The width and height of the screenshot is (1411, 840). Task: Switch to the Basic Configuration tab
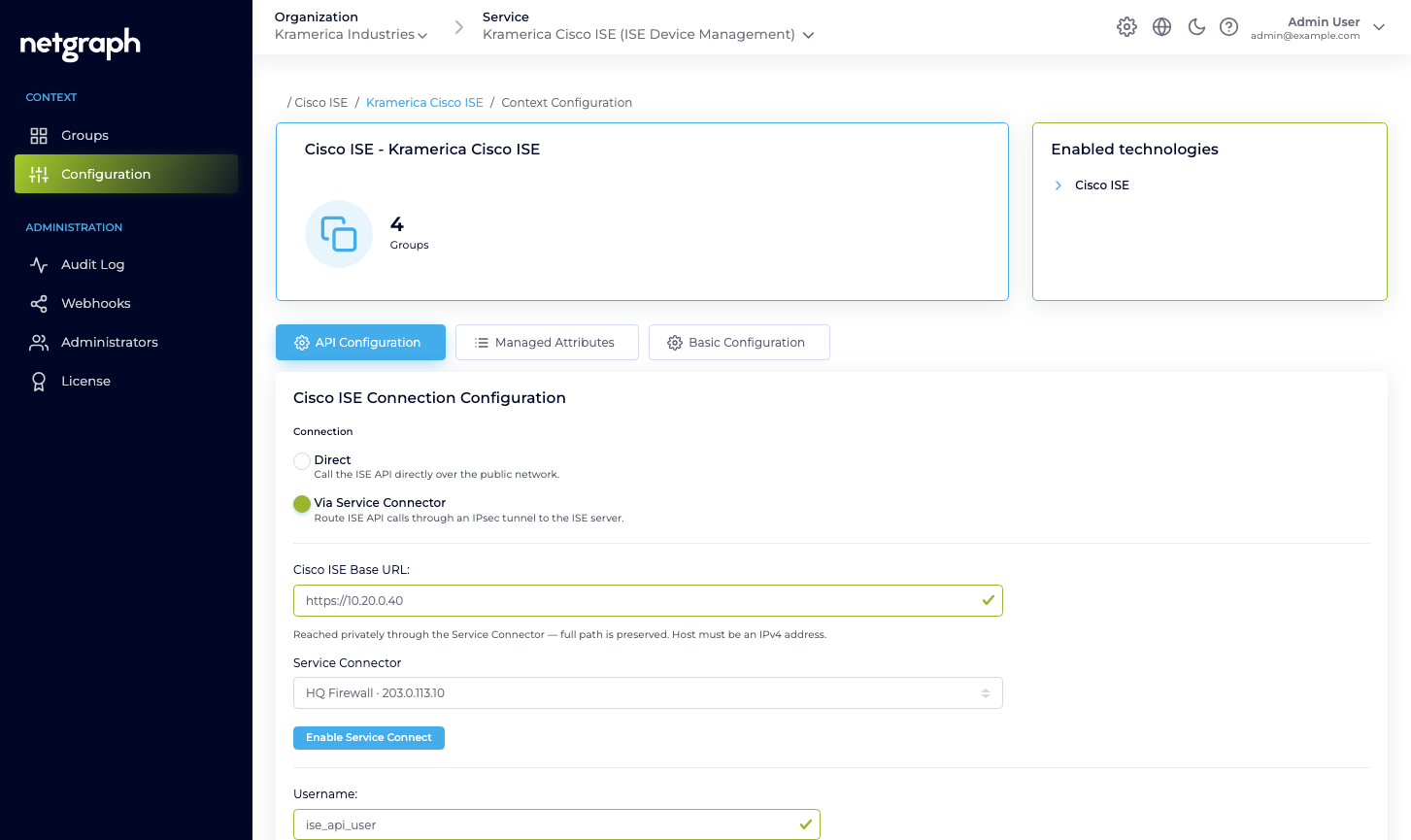click(739, 342)
